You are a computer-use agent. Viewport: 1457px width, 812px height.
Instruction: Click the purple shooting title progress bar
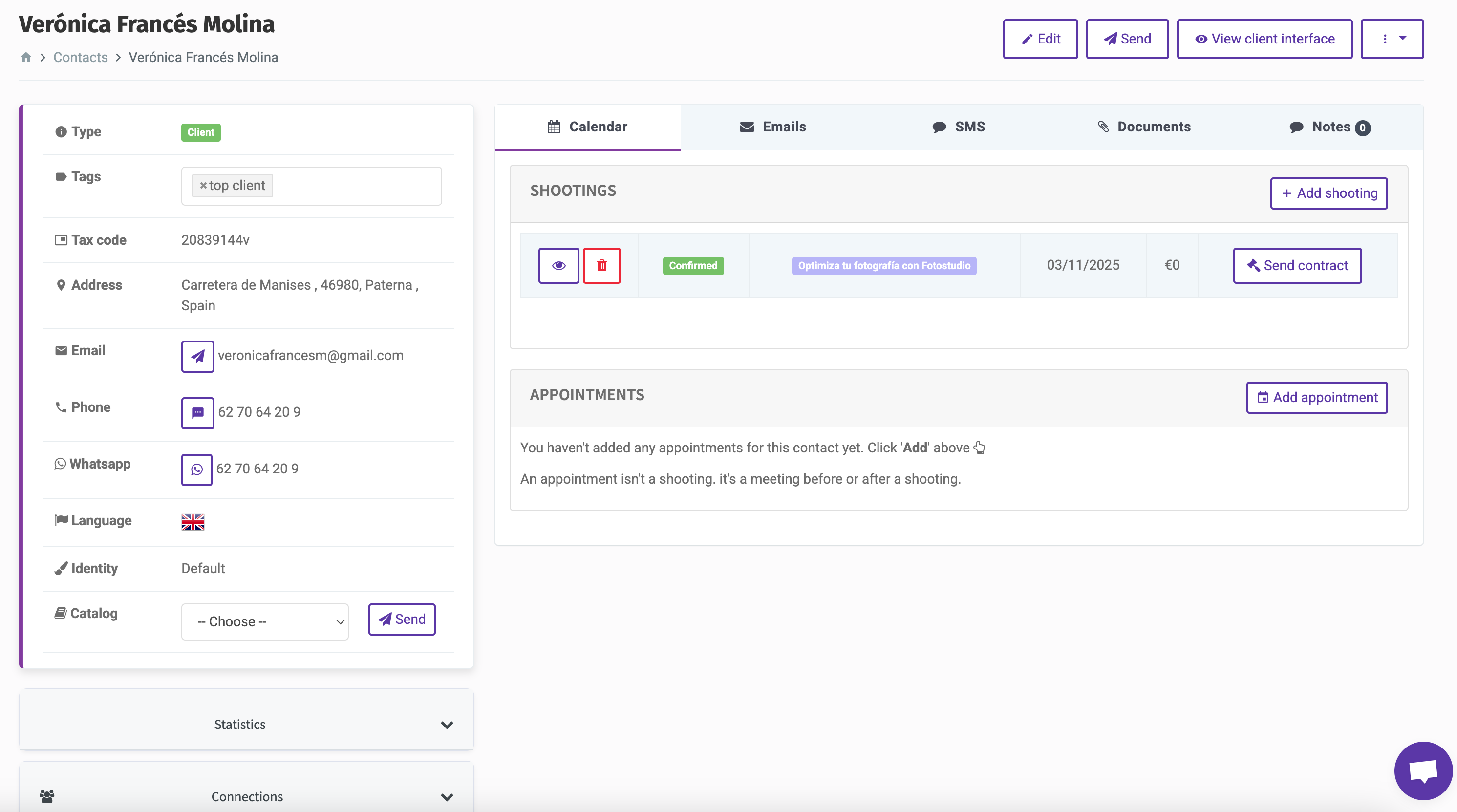pyautogui.click(x=883, y=265)
